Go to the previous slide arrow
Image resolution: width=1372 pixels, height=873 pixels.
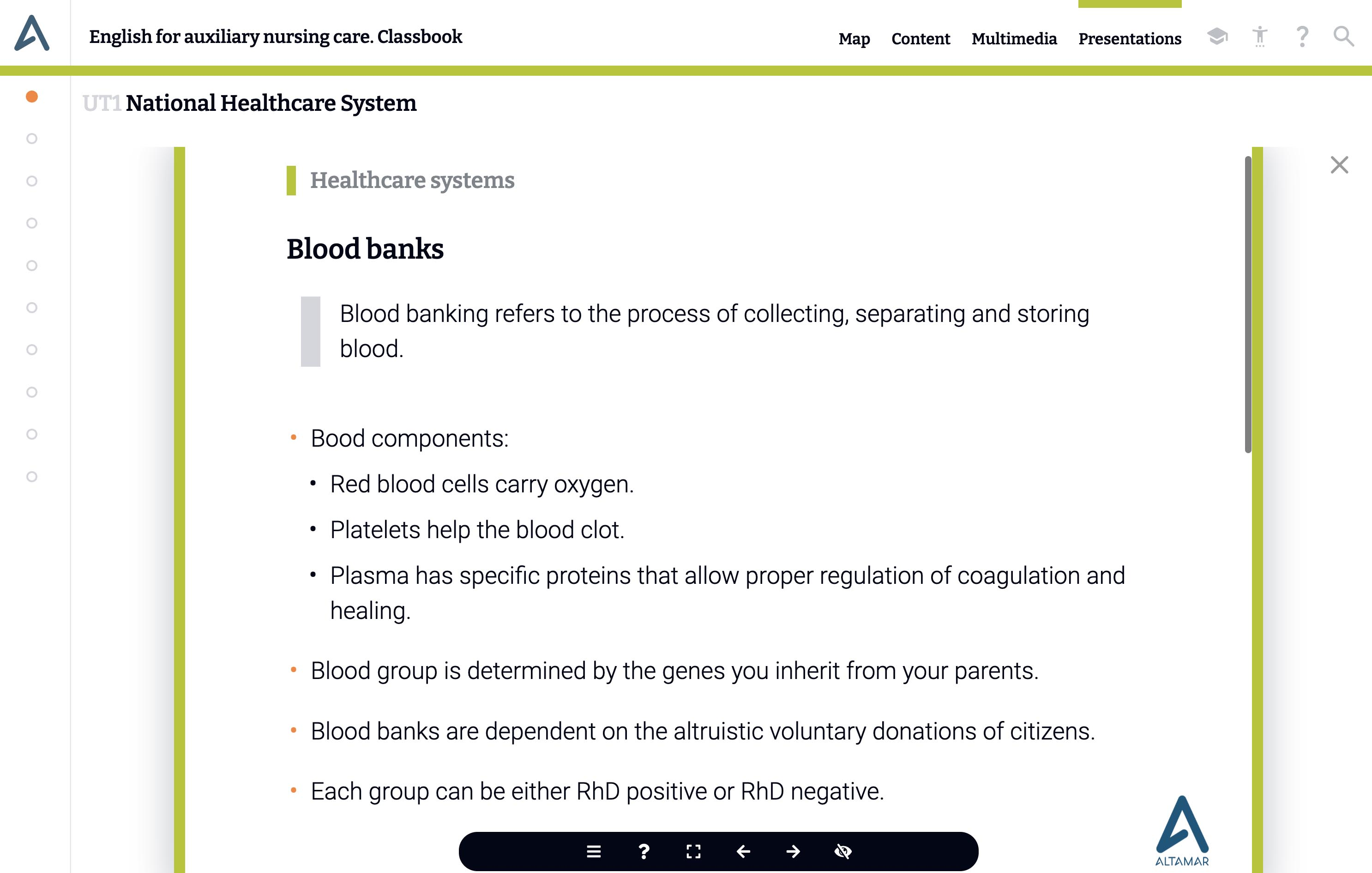pos(743,851)
